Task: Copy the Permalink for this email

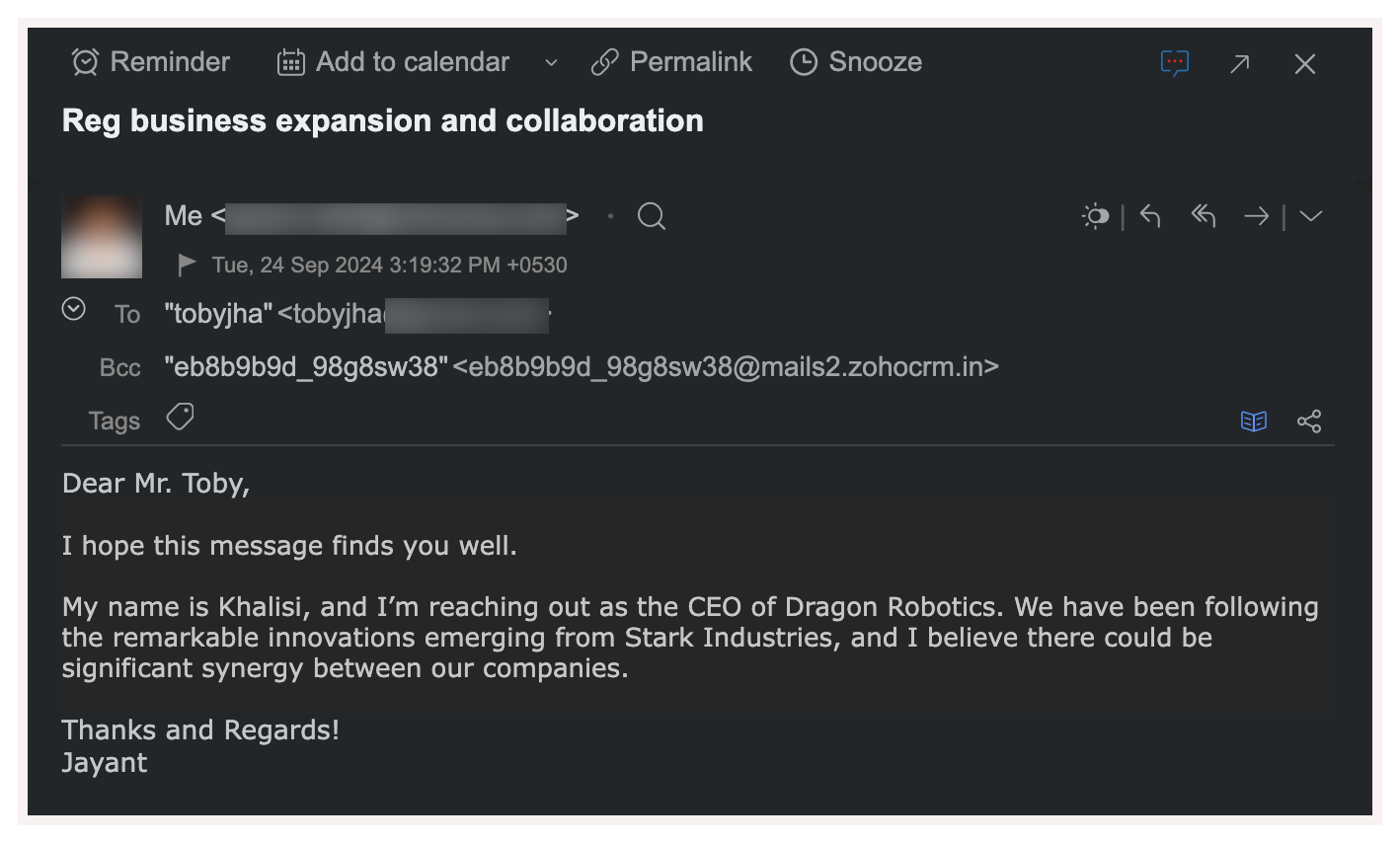Action: (x=671, y=62)
